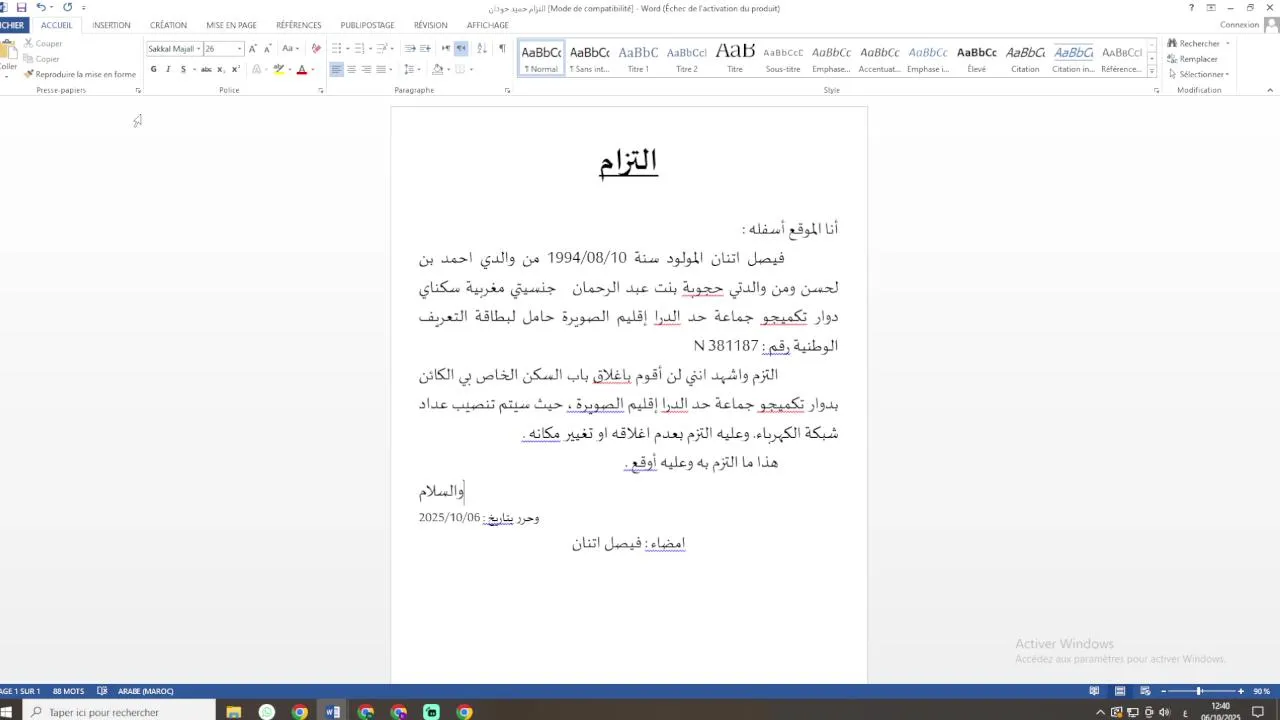Center the paragraph text
The width and height of the screenshot is (1280, 720).
point(351,69)
